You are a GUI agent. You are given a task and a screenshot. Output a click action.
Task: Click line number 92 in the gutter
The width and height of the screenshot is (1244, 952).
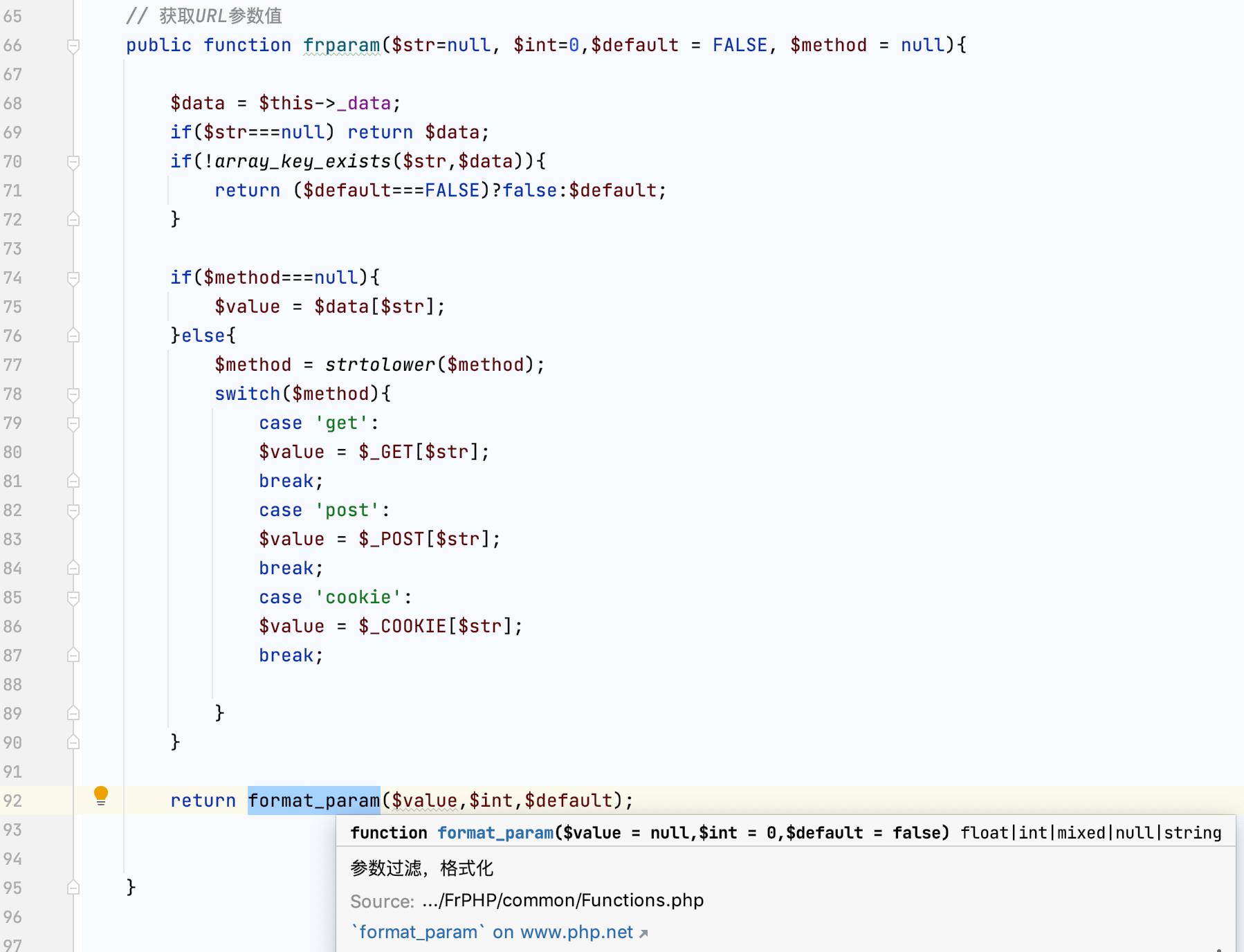12,801
